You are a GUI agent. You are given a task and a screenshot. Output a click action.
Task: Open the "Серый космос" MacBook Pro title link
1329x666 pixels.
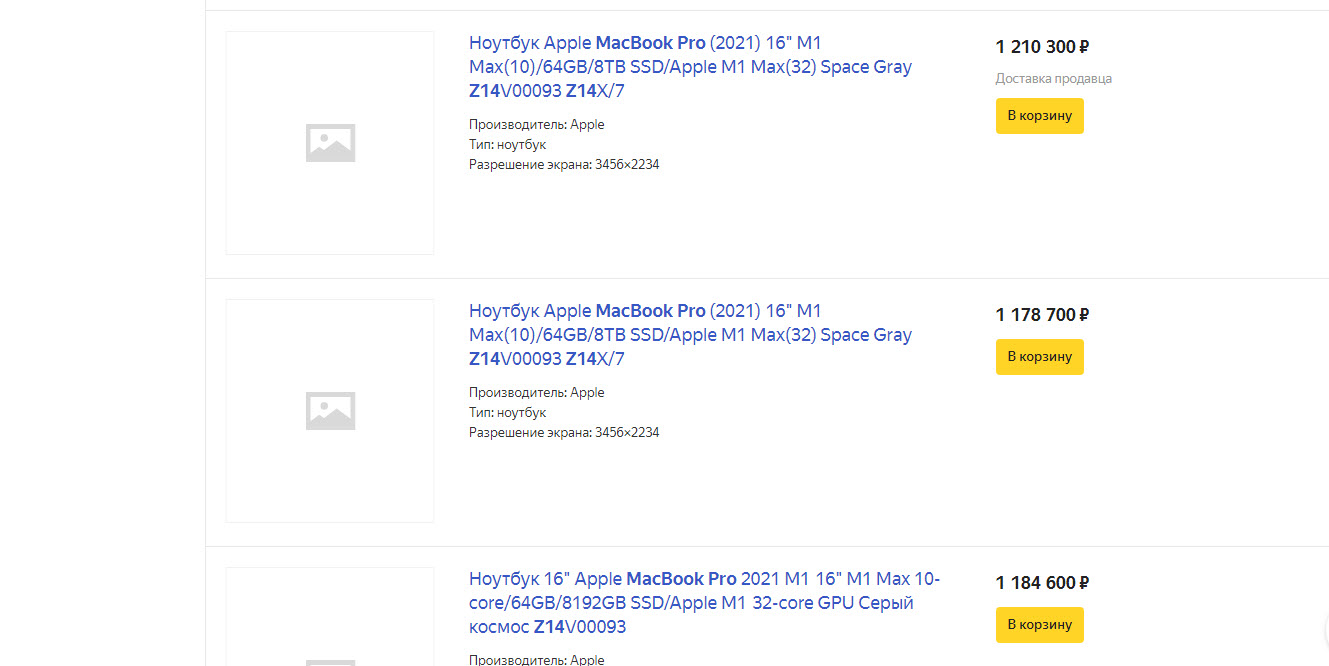pos(704,603)
